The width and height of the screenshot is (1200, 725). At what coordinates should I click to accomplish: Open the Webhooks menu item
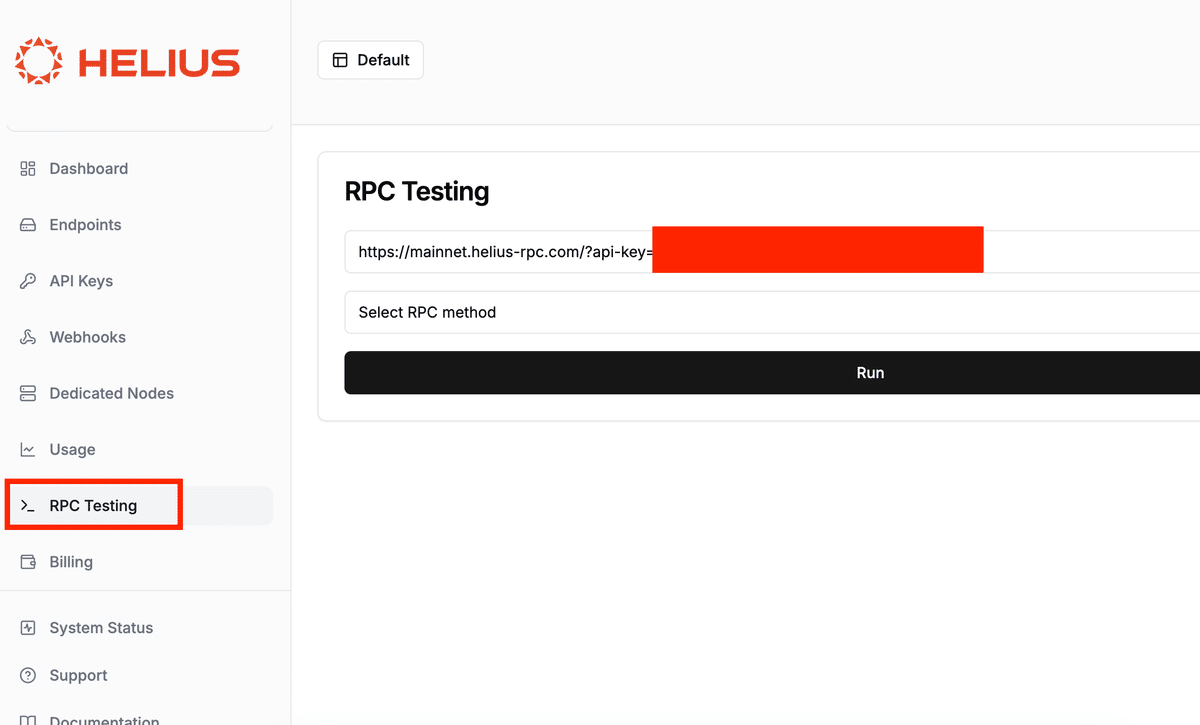[87, 337]
